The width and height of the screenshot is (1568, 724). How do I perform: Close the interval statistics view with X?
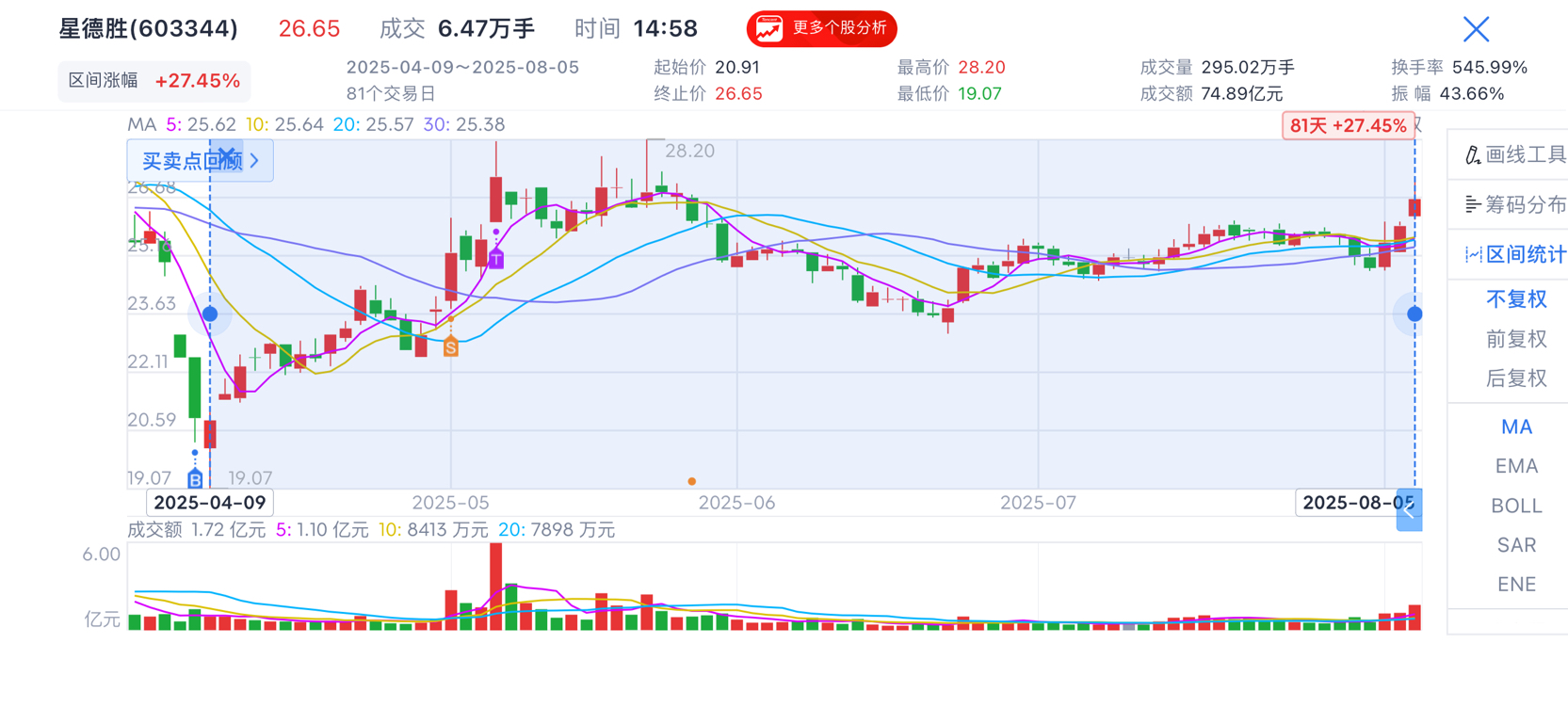click(1476, 29)
